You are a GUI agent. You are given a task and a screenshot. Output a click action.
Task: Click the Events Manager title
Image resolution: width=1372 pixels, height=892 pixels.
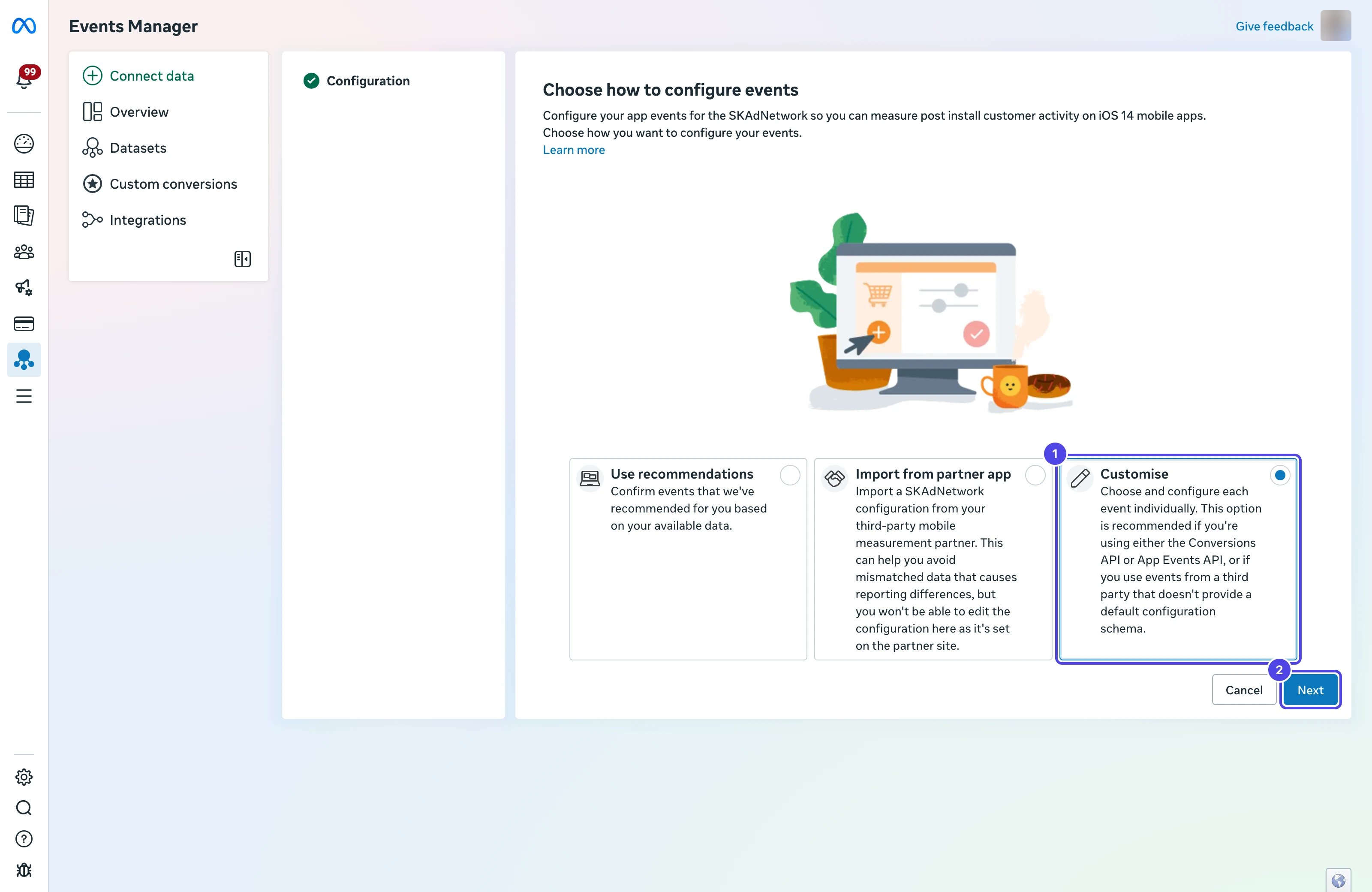(133, 27)
